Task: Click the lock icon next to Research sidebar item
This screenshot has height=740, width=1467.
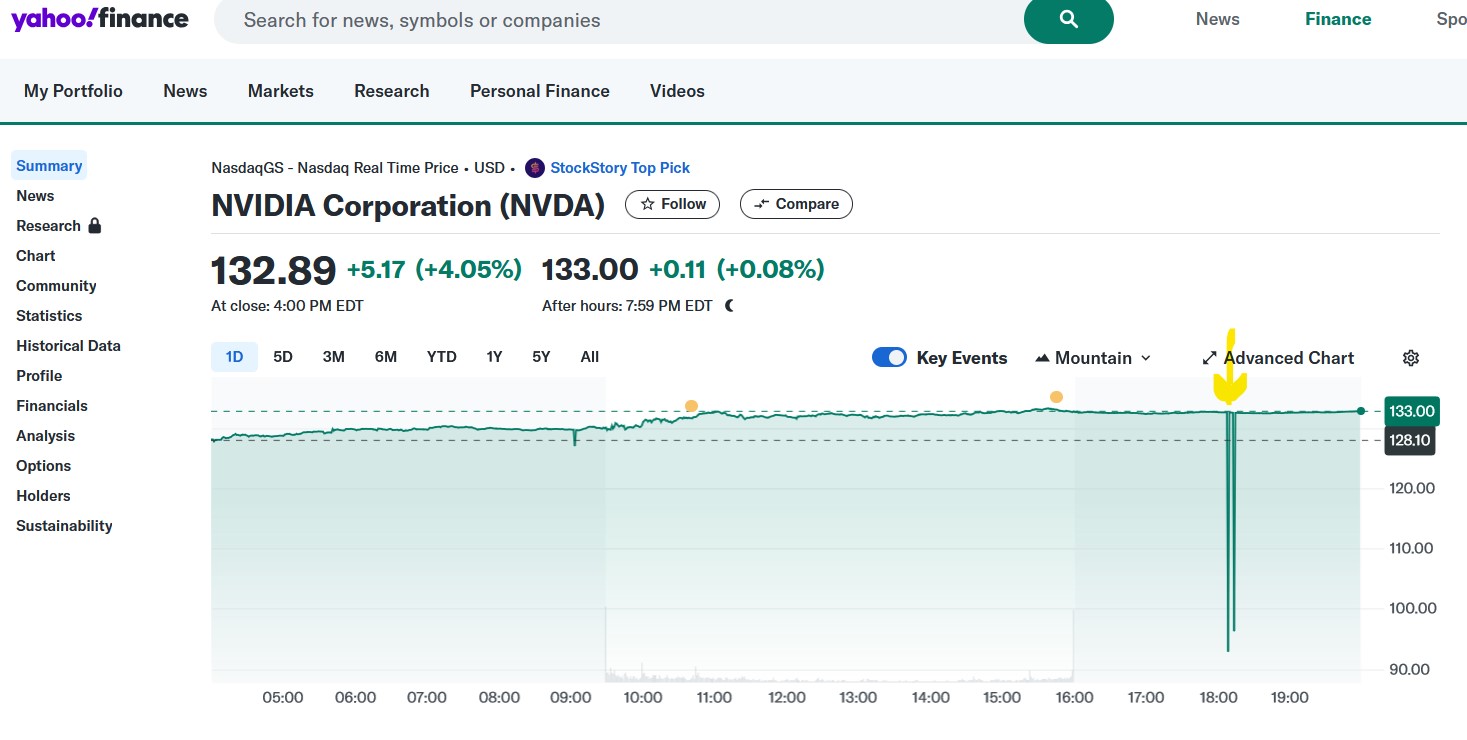Action: (x=93, y=226)
